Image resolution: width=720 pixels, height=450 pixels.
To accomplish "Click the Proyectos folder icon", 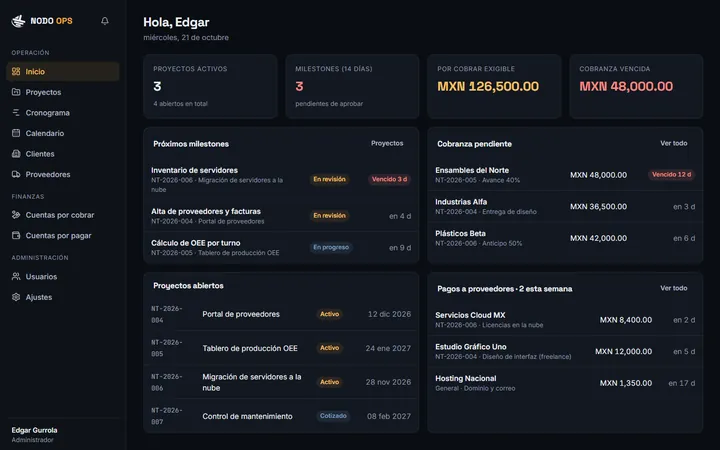I will click(16, 92).
